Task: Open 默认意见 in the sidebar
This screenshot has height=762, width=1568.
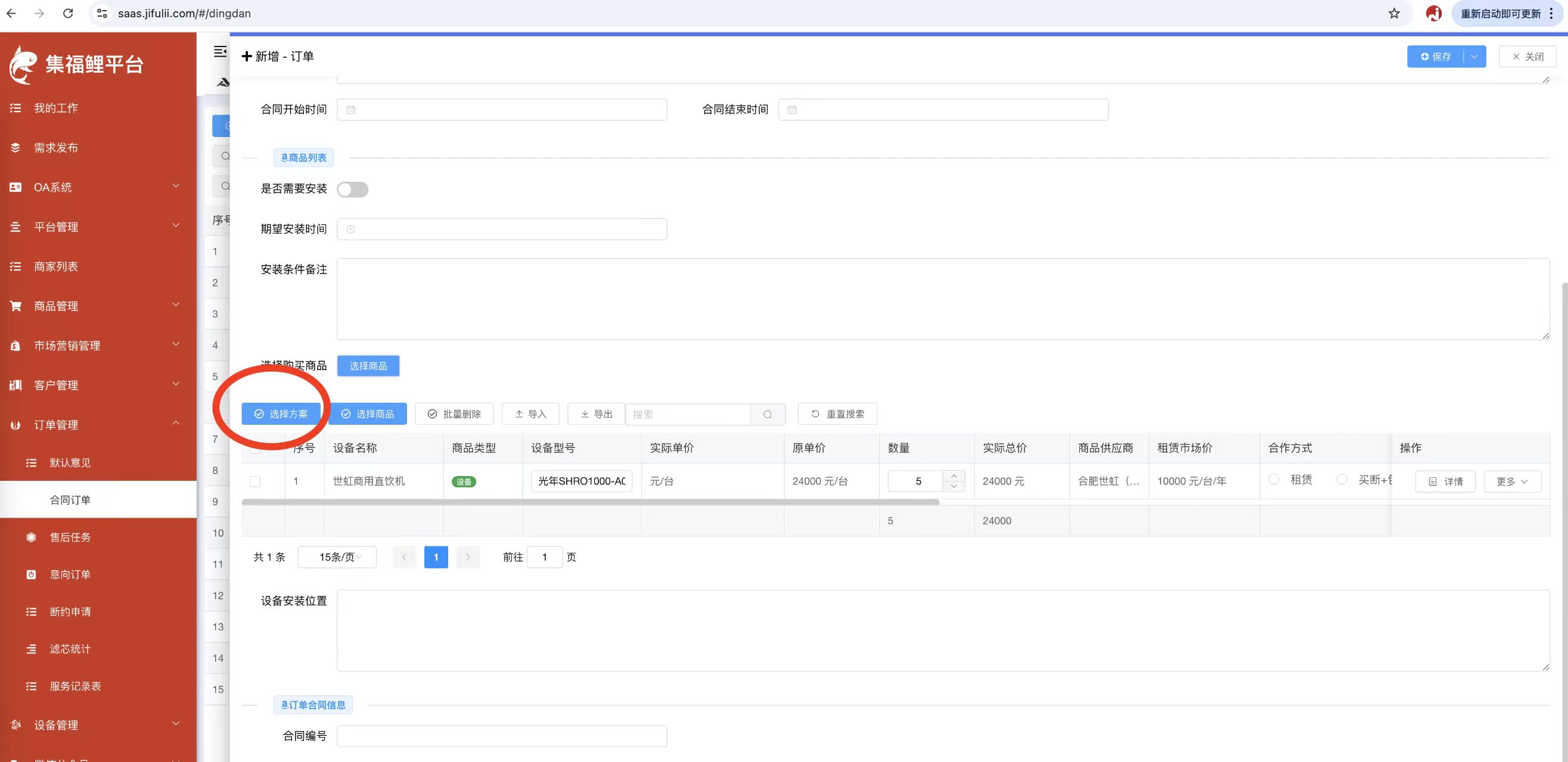Action: click(x=98, y=462)
